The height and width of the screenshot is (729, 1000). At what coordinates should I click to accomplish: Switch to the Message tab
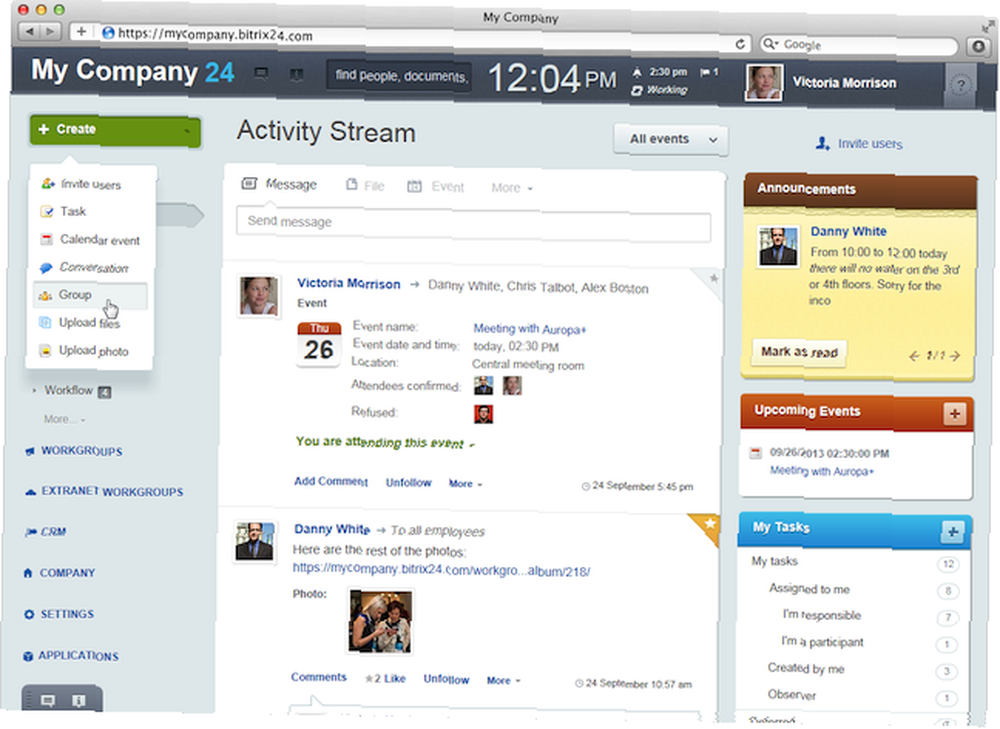click(279, 184)
